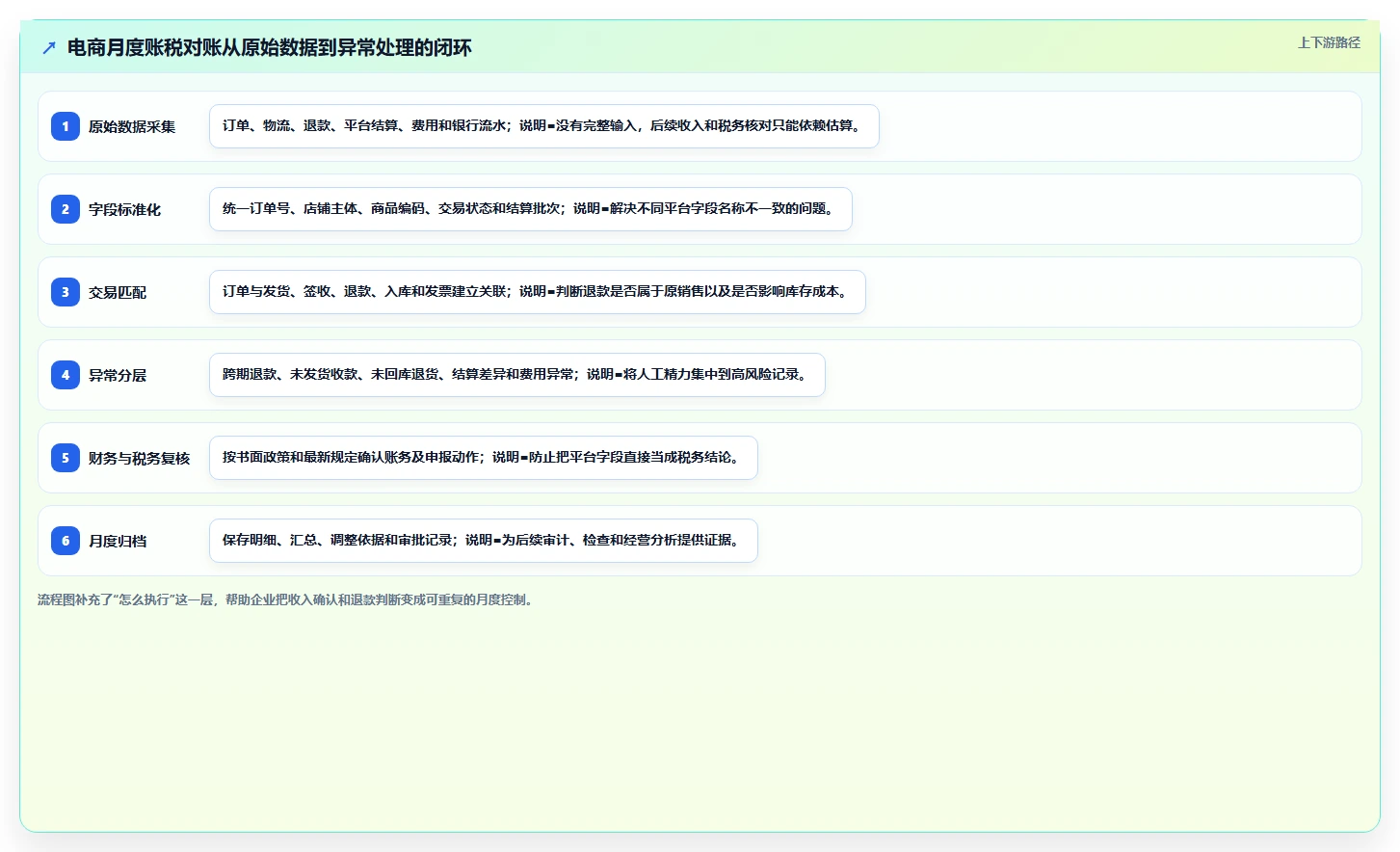Click the footer note starting 流程图补充了

click(x=287, y=599)
